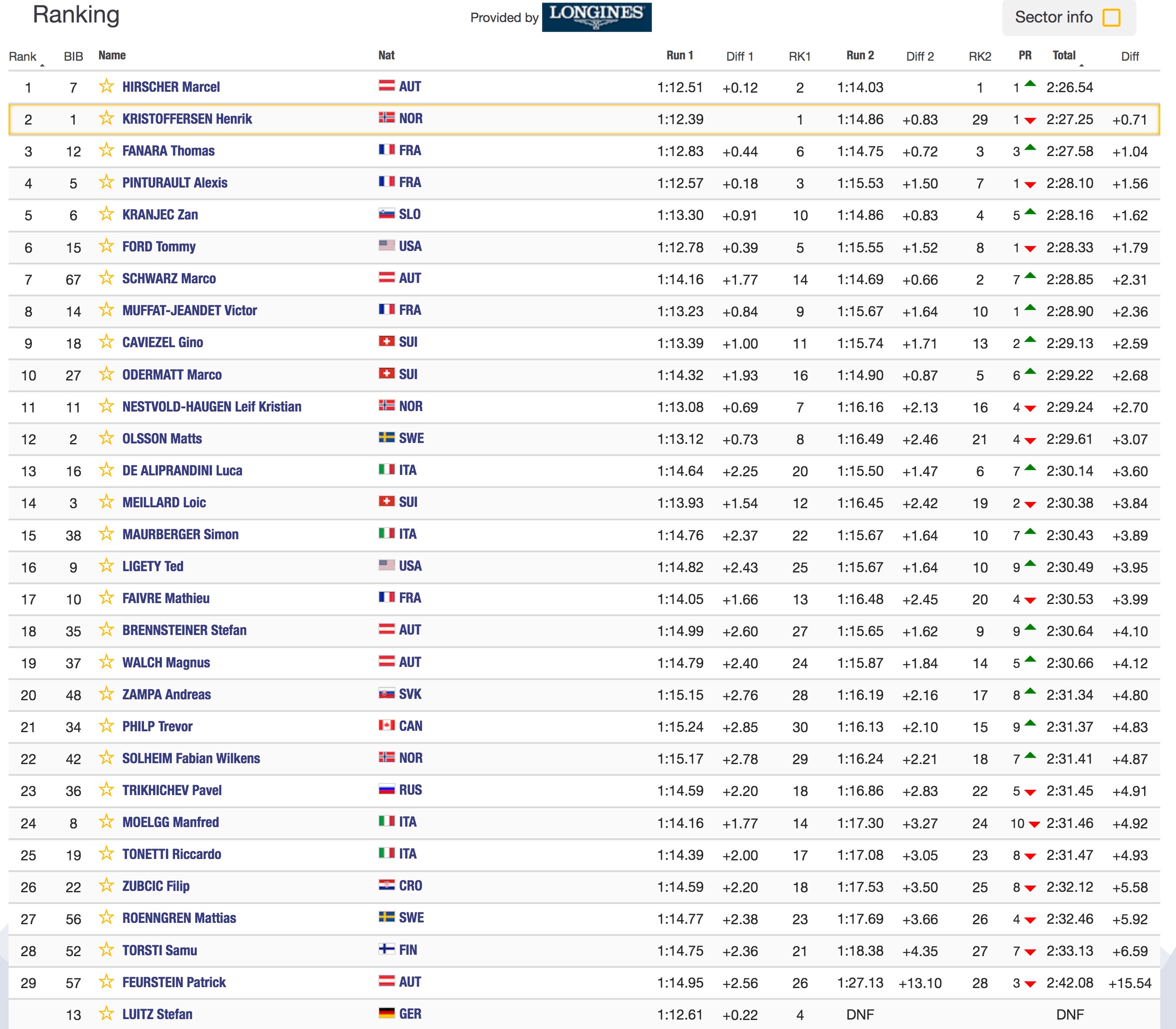Click the RUS nation code
The width and height of the screenshot is (1176, 1029).
click(x=410, y=790)
